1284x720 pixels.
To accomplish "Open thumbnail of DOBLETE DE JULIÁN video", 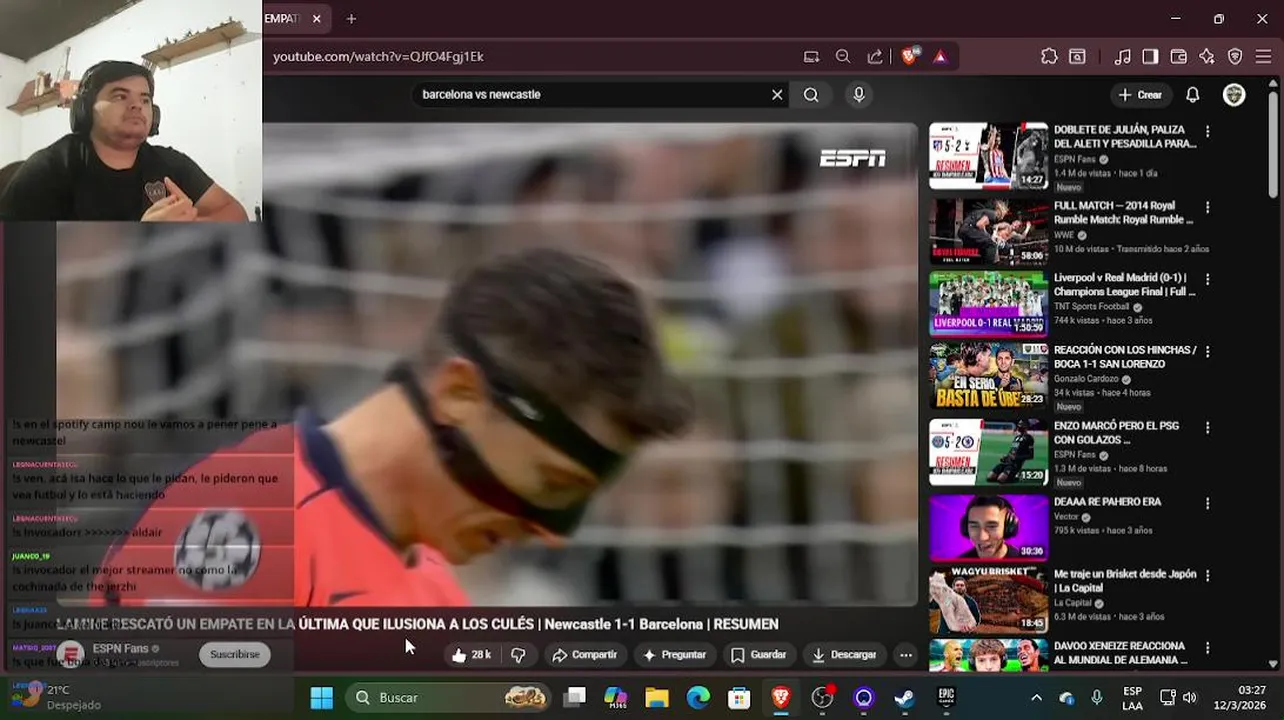I will (x=988, y=156).
